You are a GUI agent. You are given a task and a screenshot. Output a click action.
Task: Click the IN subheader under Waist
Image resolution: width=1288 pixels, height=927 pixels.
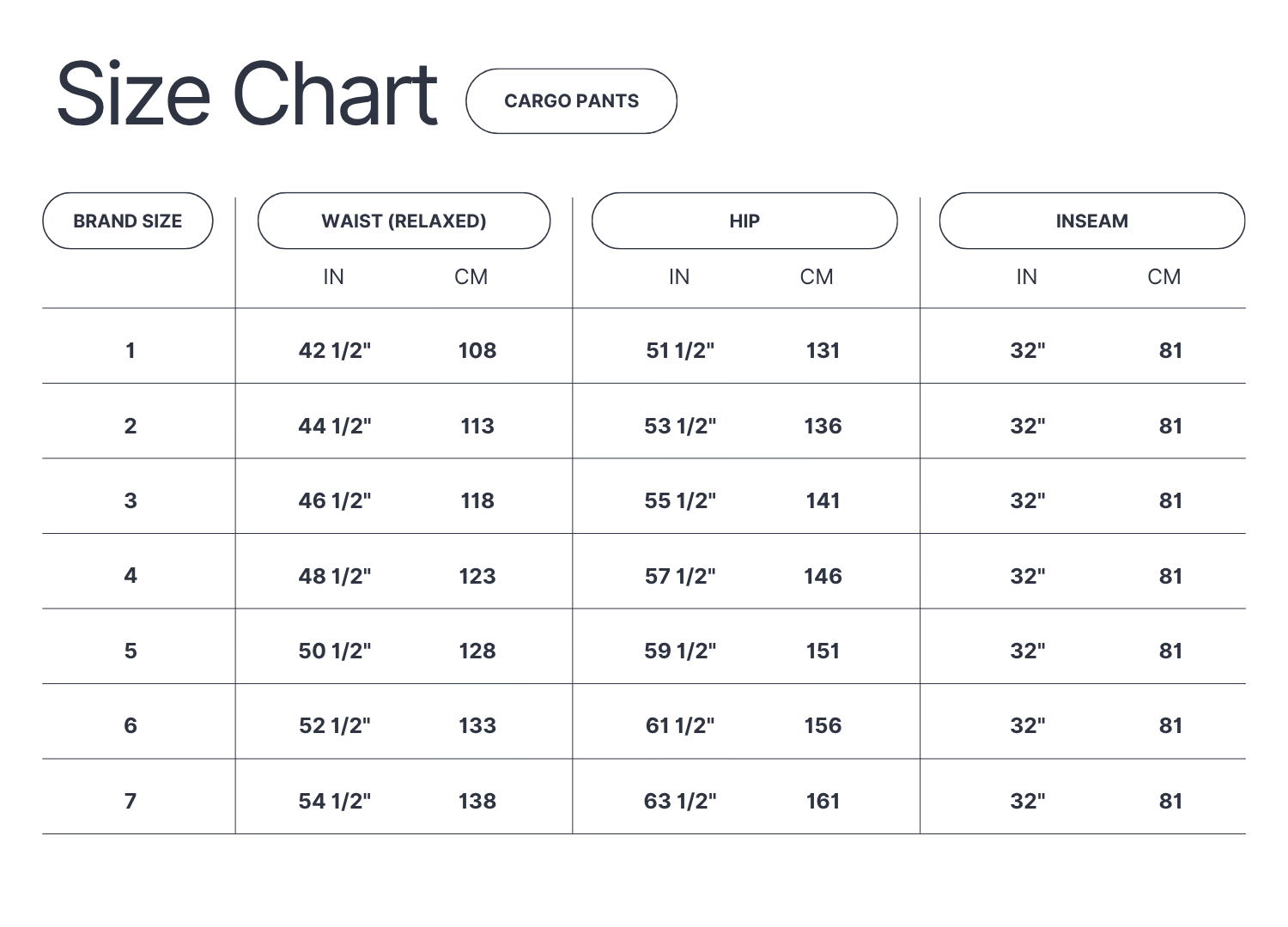click(x=333, y=276)
